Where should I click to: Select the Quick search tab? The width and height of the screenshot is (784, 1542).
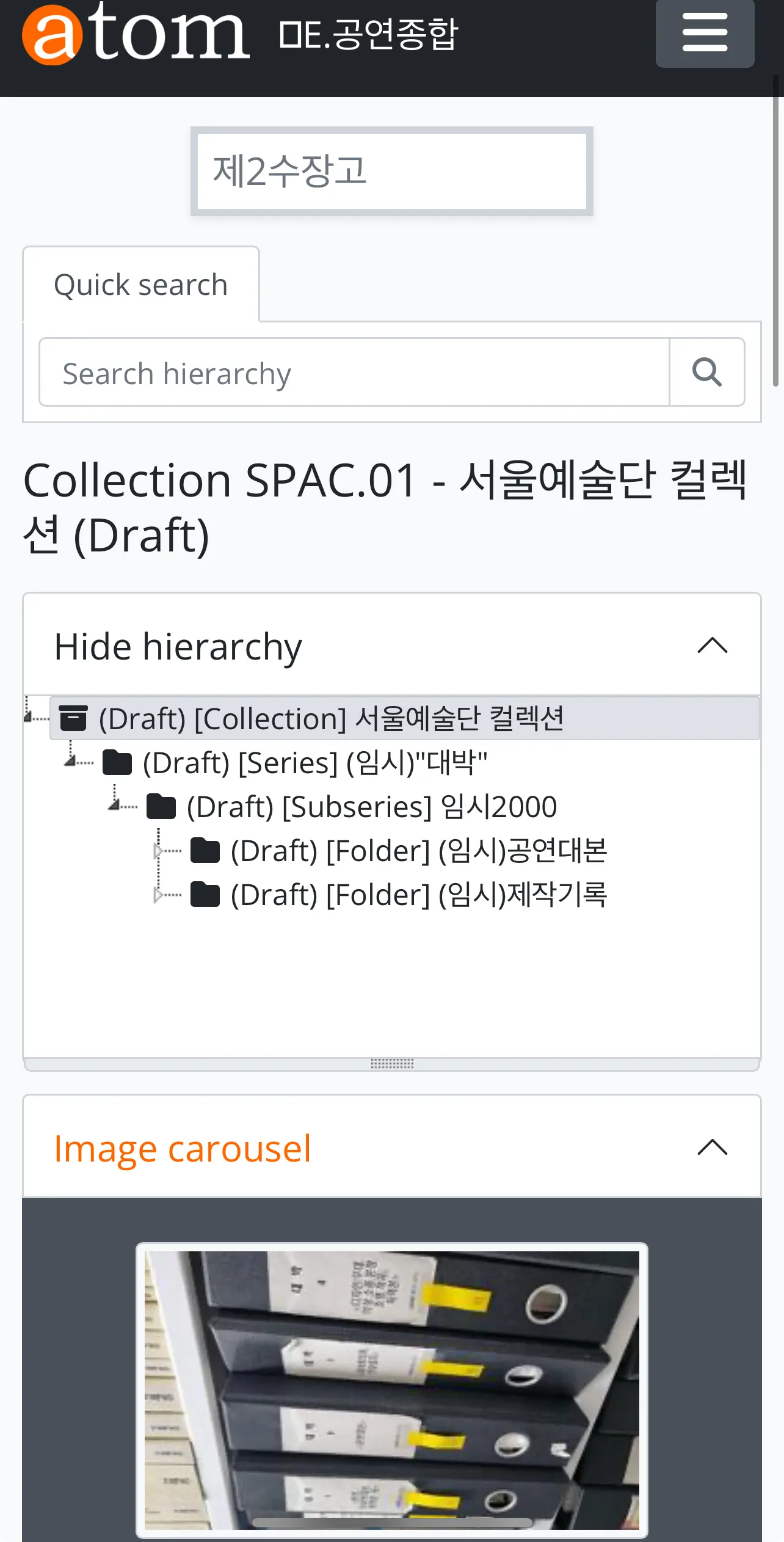tap(141, 285)
